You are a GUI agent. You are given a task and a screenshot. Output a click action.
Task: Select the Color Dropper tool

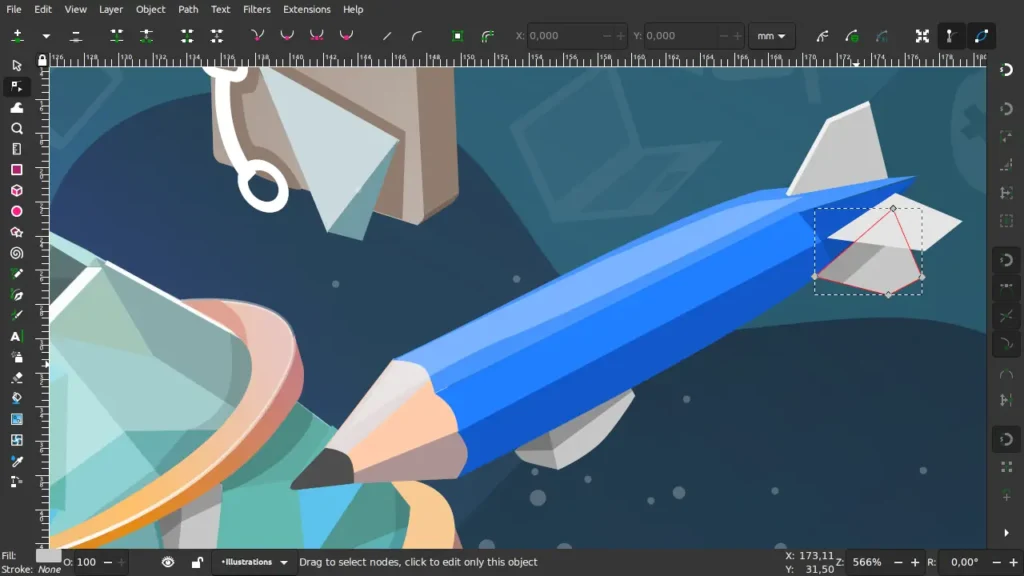pos(17,461)
